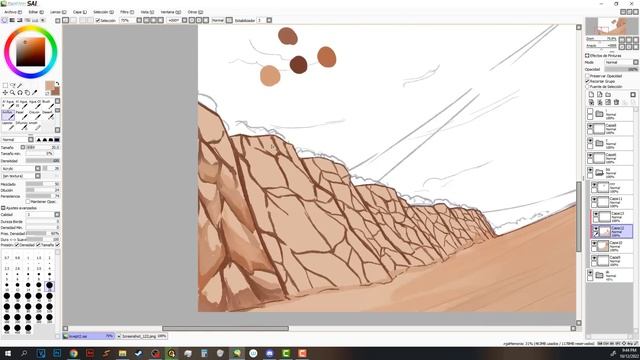
Task: Select the Papel brush preset
Action: tap(21, 115)
